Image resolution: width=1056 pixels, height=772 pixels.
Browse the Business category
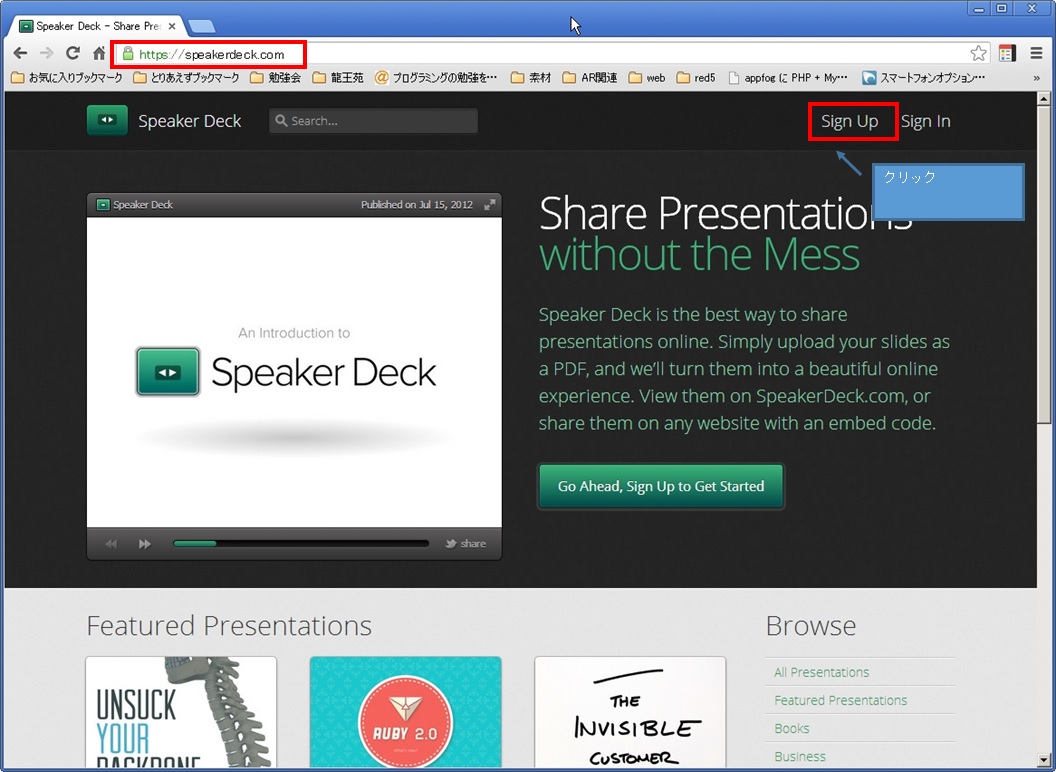coord(800,757)
